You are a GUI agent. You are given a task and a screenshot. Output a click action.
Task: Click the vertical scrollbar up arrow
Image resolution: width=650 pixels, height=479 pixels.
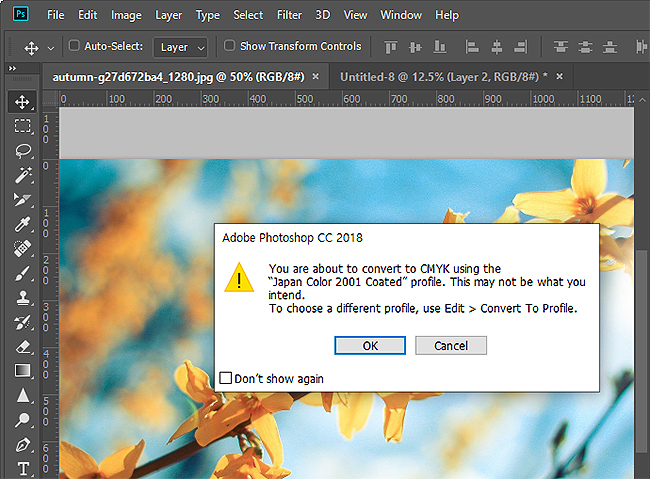pos(642,100)
